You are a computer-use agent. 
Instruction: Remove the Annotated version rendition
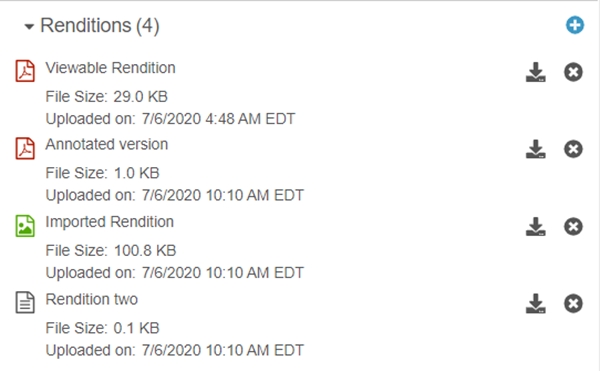coord(573,149)
